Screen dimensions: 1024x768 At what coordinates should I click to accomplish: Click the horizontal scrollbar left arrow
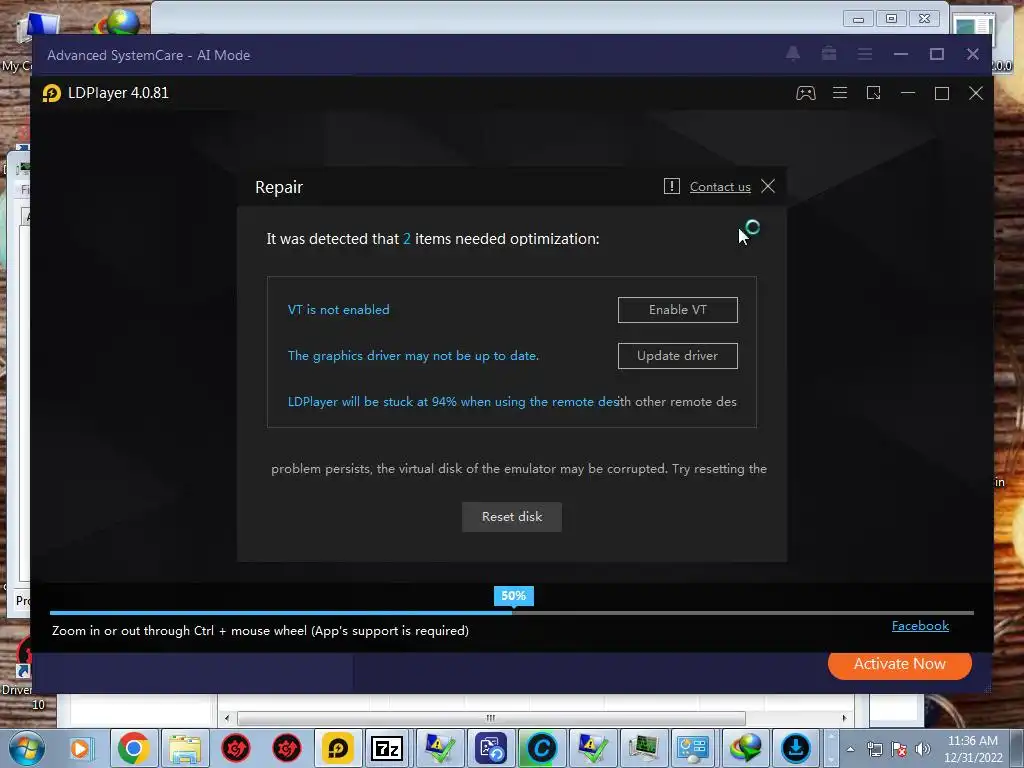point(227,718)
